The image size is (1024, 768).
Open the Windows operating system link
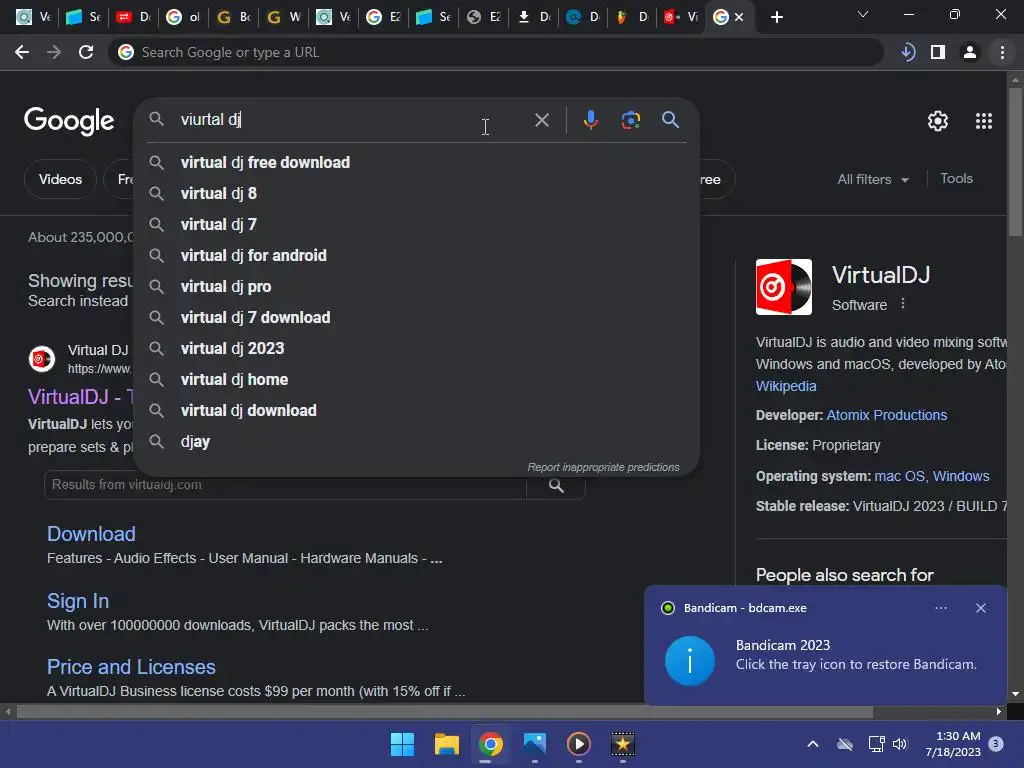tap(961, 477)
